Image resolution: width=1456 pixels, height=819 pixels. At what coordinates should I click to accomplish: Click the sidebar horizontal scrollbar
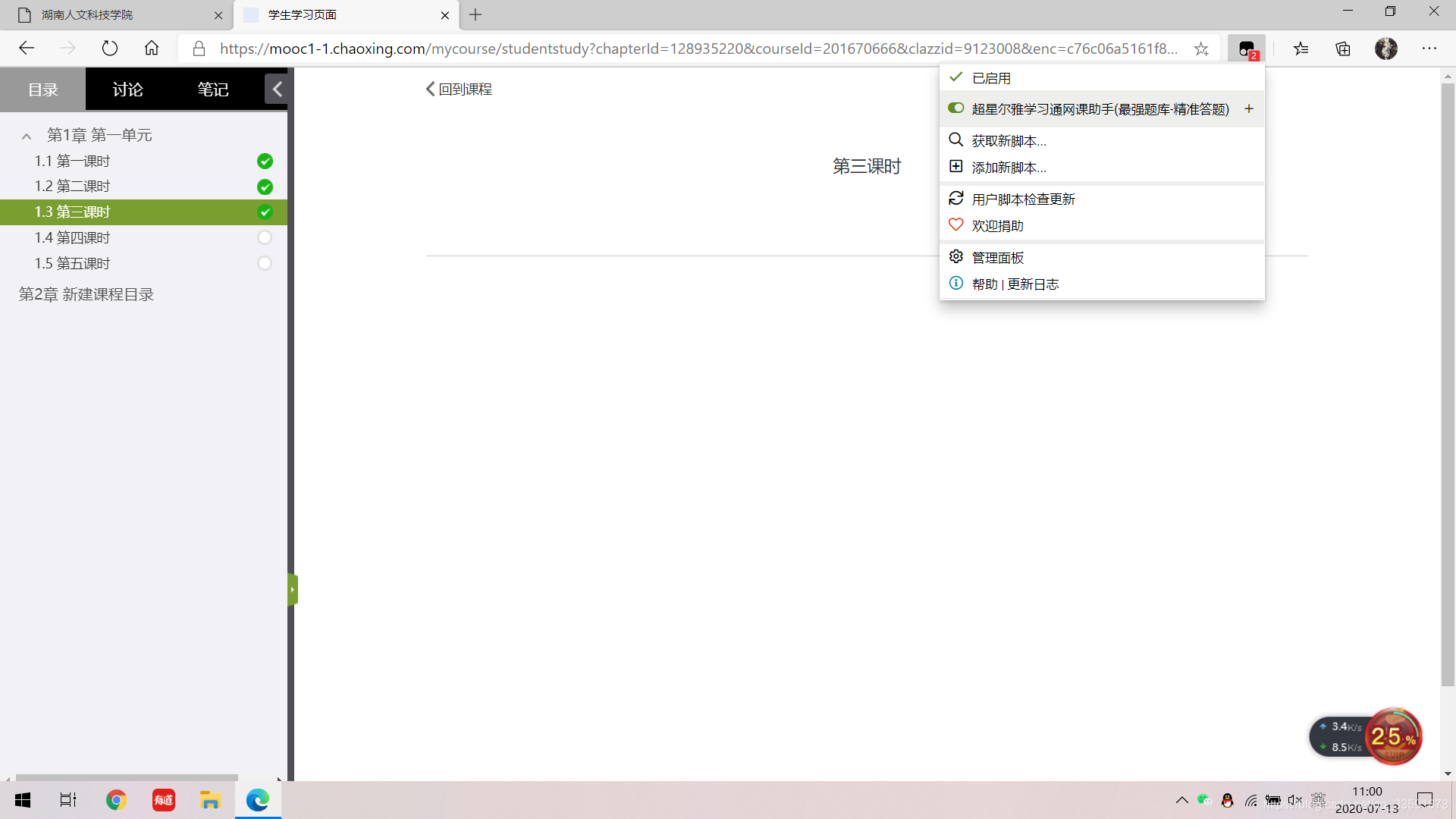127,777
